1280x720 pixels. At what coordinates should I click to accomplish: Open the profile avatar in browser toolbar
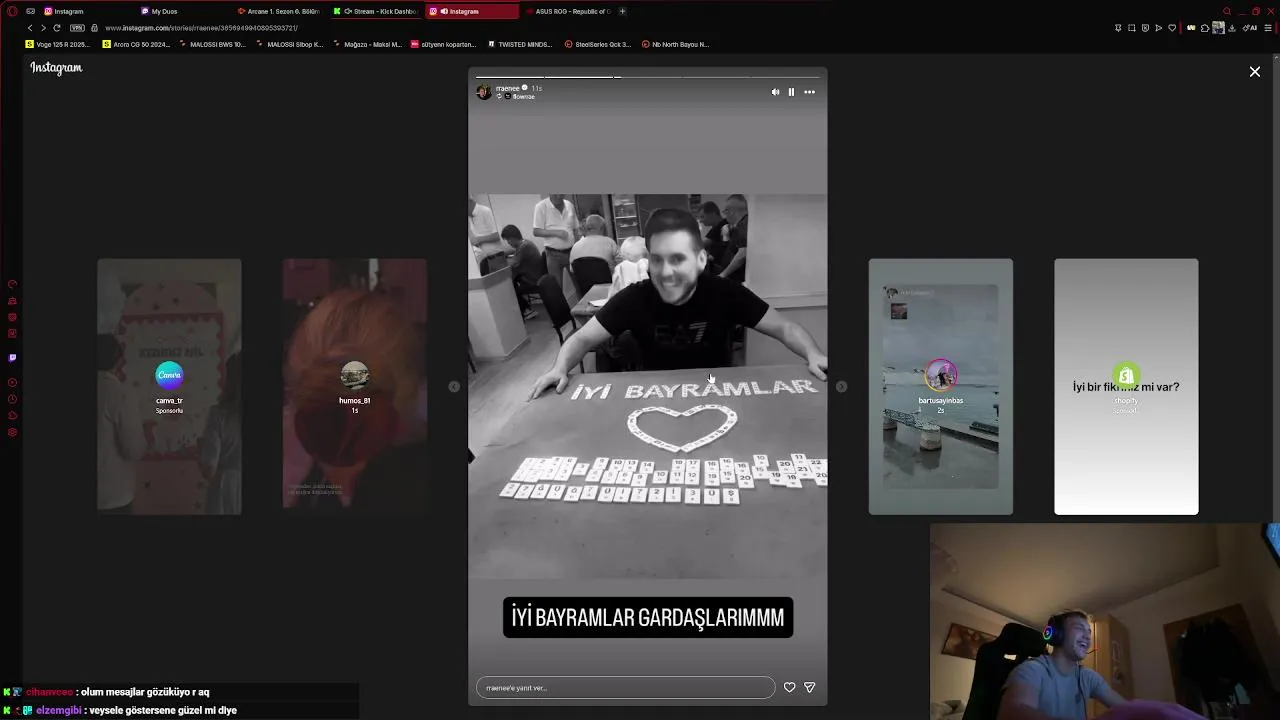click(1218, 28)
